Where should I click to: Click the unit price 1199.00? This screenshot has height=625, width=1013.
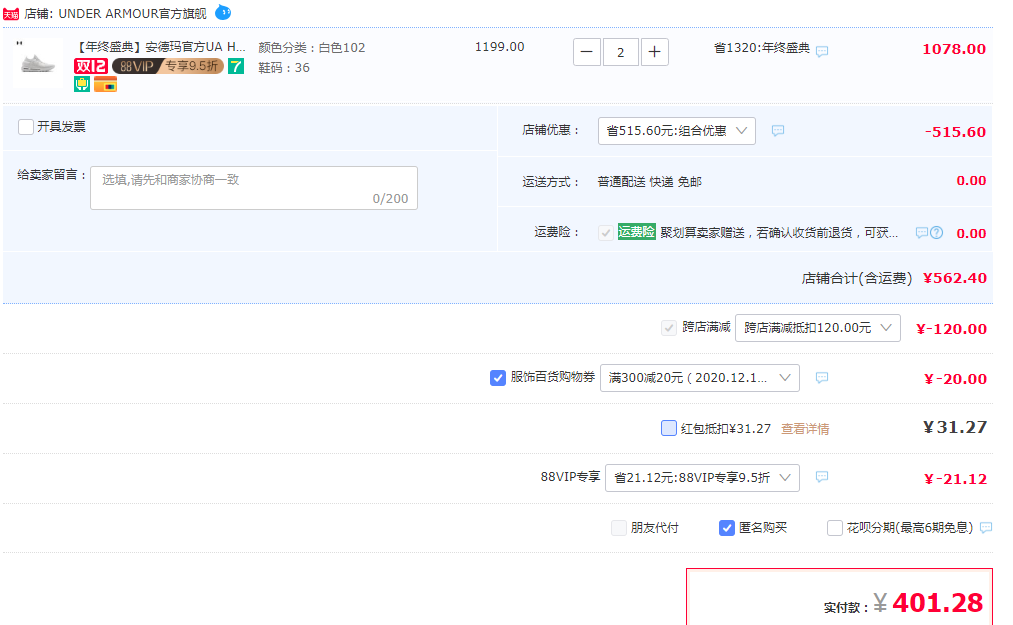tap(499, 47)
